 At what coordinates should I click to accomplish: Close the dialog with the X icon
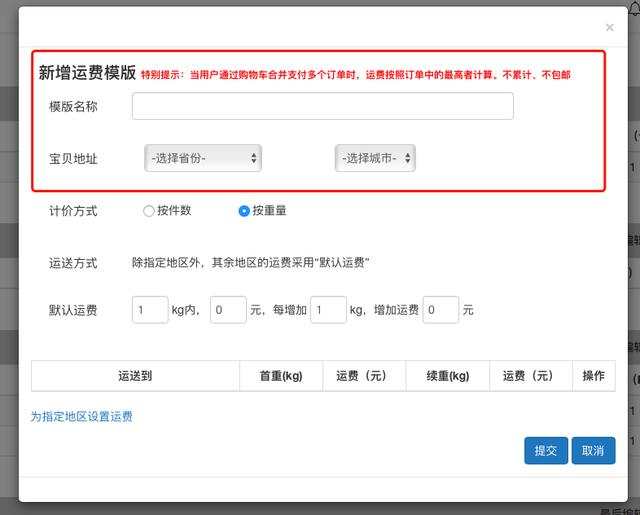point(609,28)
